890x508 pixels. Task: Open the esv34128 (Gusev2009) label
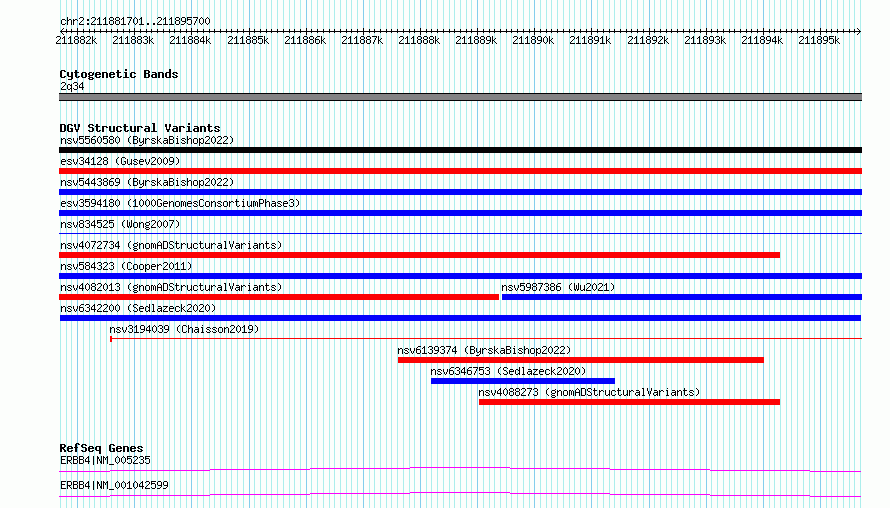pos(120,161)
